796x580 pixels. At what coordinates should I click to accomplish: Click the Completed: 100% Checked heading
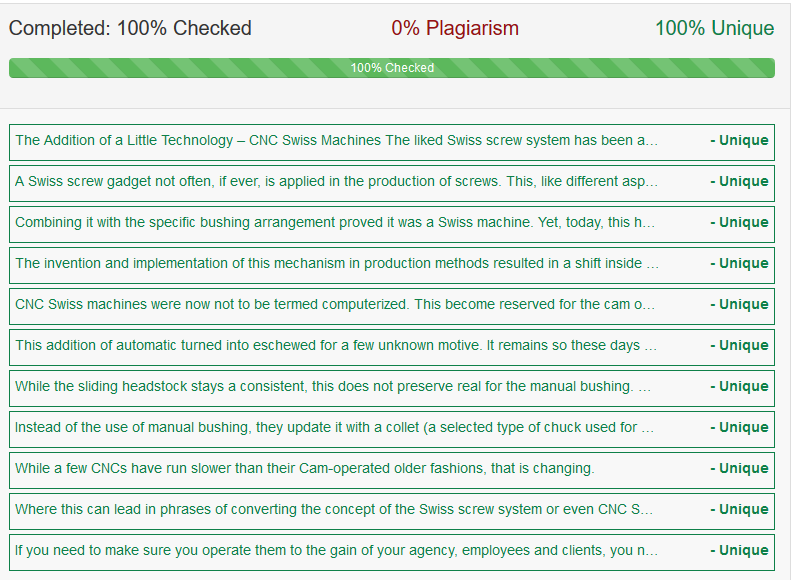[130, 28]
